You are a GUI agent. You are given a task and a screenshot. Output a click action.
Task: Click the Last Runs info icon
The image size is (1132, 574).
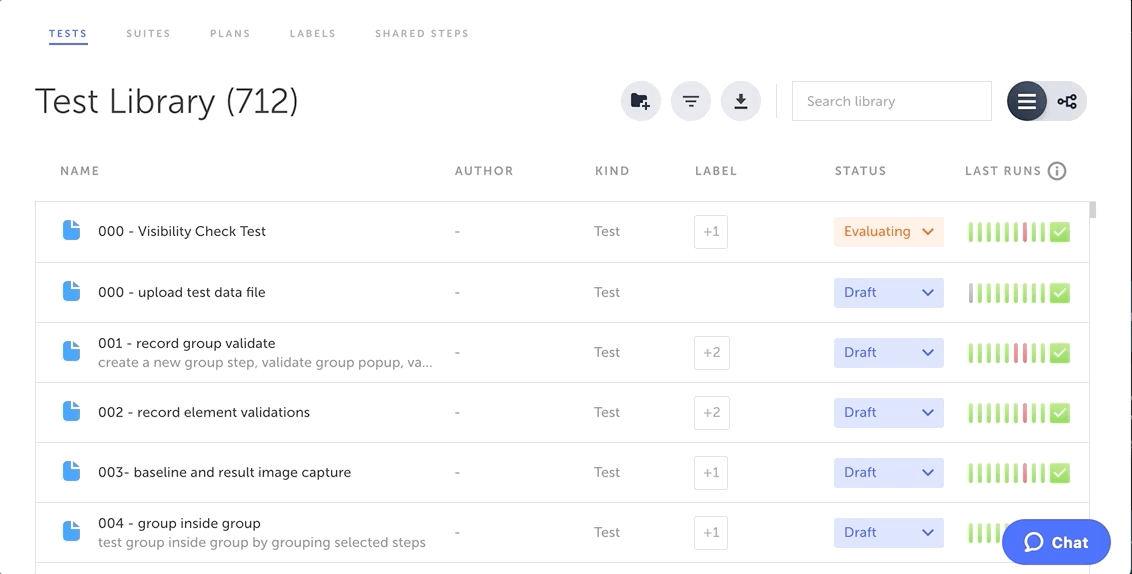coord(1056,171)
